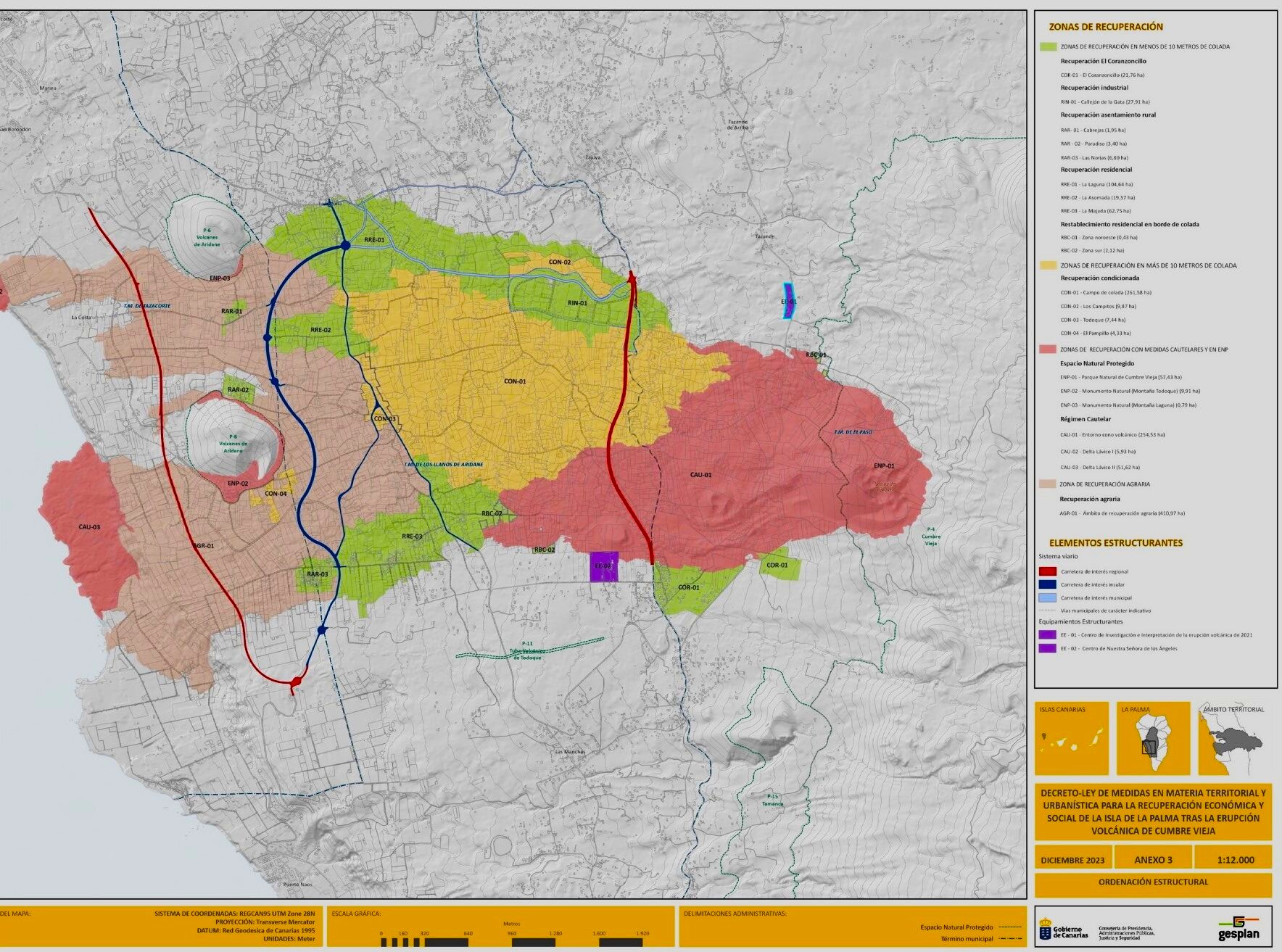Click the ANEXO 3 box
1282x952 pixels.
pyautogui.click(x=1153, y=860)
